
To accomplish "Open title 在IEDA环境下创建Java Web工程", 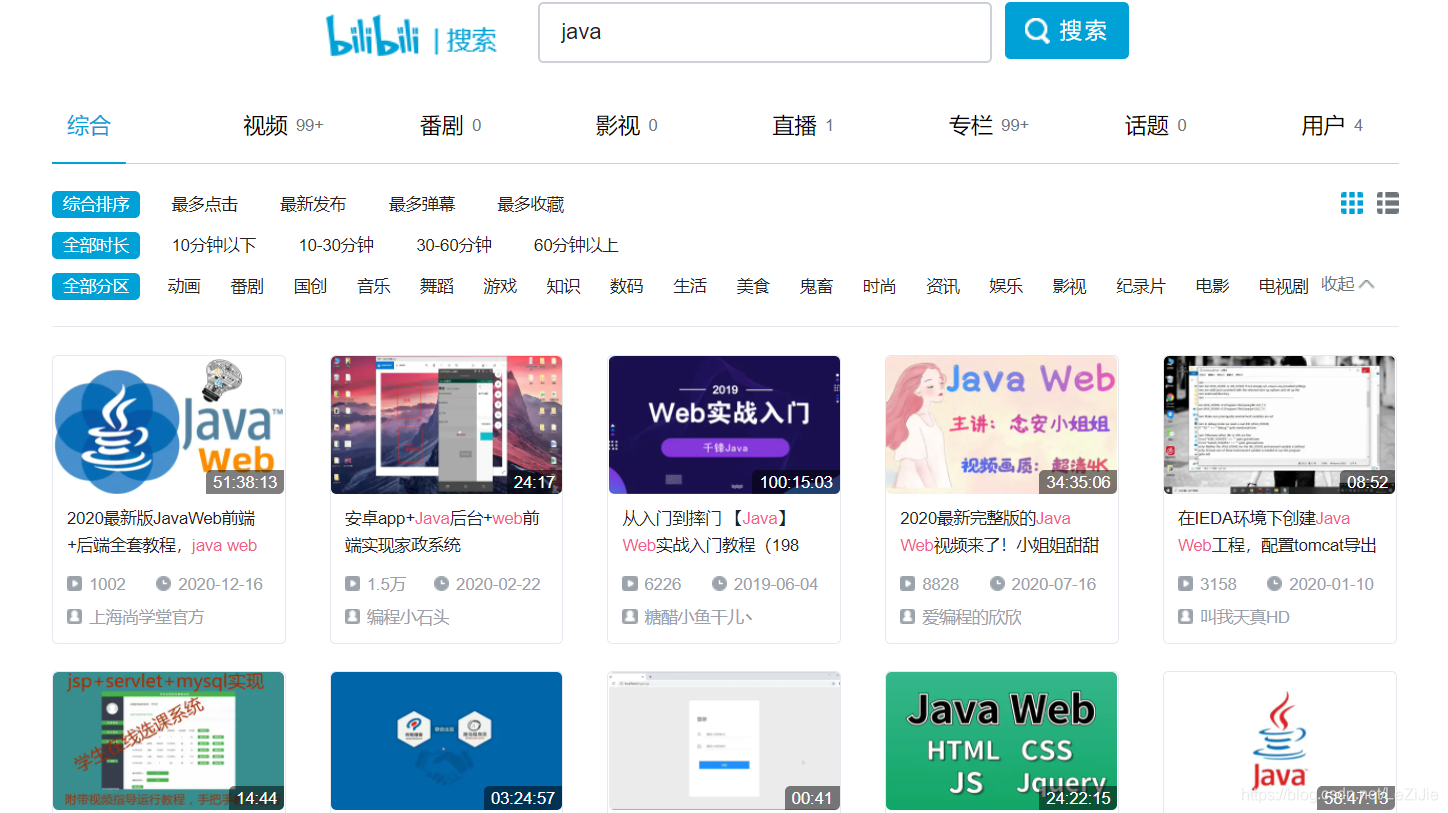I will point(1277,532).
